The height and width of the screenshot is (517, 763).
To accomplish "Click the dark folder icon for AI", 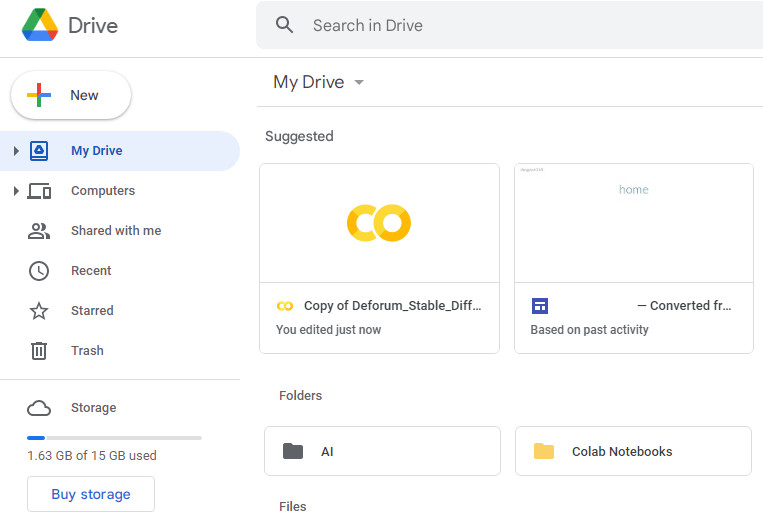I will tap(293, 451).
